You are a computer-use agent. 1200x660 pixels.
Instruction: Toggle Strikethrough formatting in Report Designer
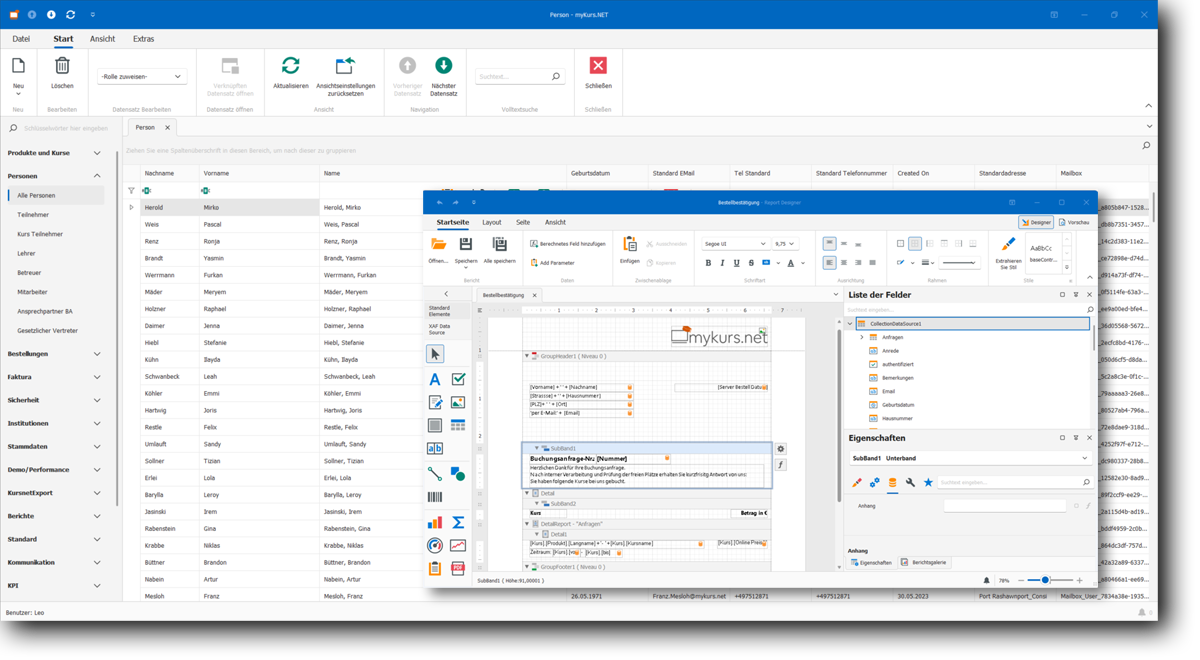tap(751, 263)
